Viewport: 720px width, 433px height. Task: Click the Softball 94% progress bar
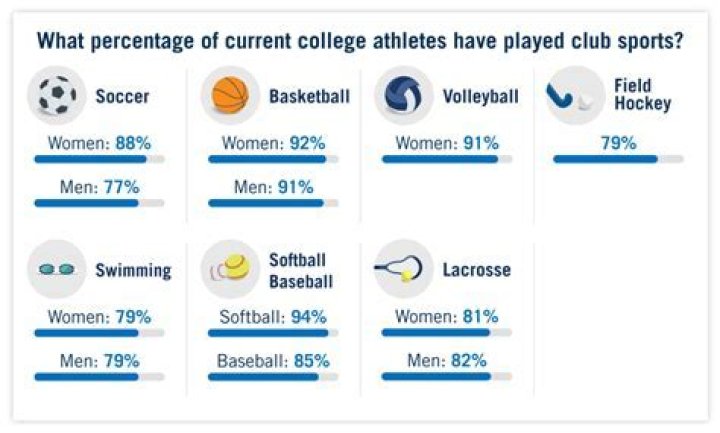pos(273,333)
